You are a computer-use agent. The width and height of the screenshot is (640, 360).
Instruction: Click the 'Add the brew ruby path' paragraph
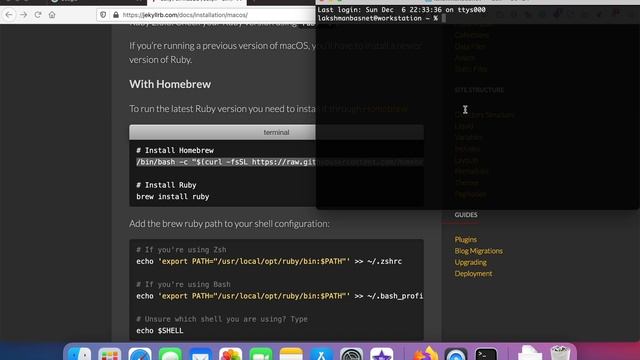(x=229, y=224)
